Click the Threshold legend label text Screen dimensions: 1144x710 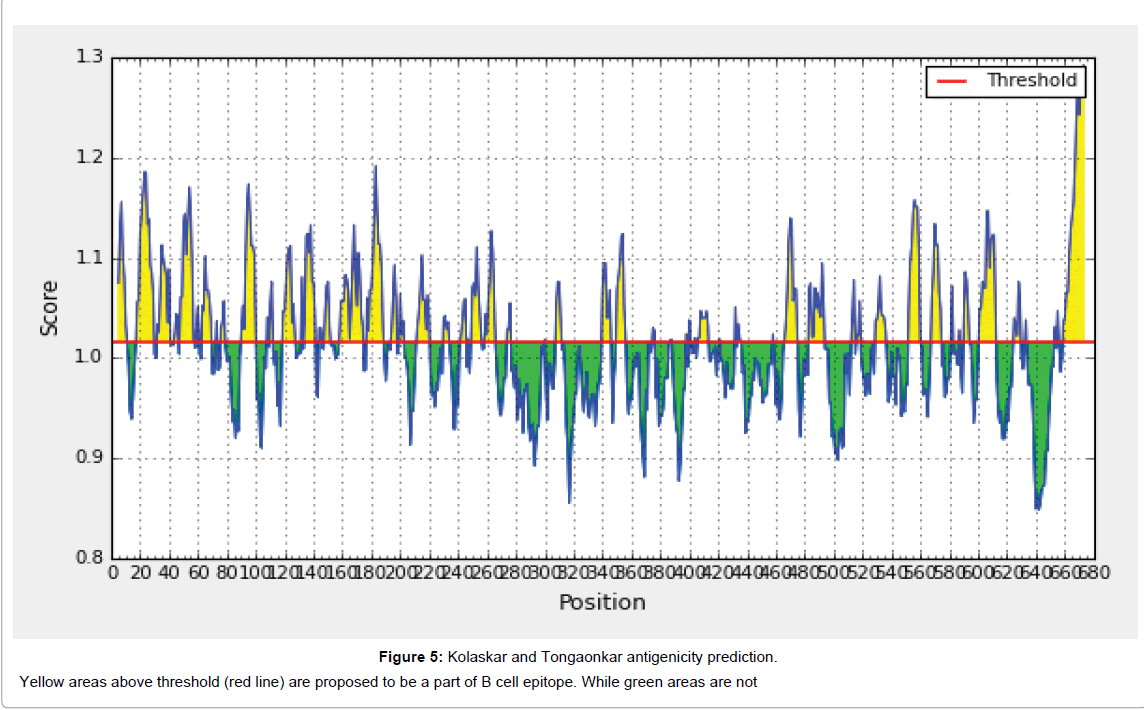click(x=1031, y=81)
